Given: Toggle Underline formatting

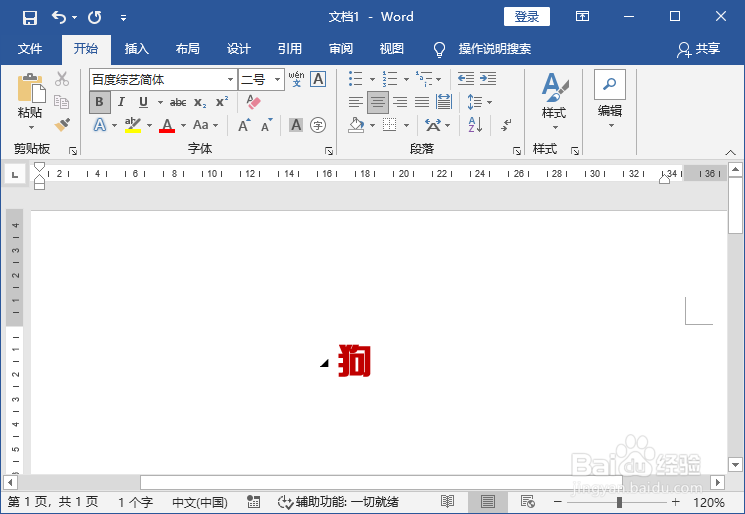Looking at the screenshot, I should tap(143, 102).
